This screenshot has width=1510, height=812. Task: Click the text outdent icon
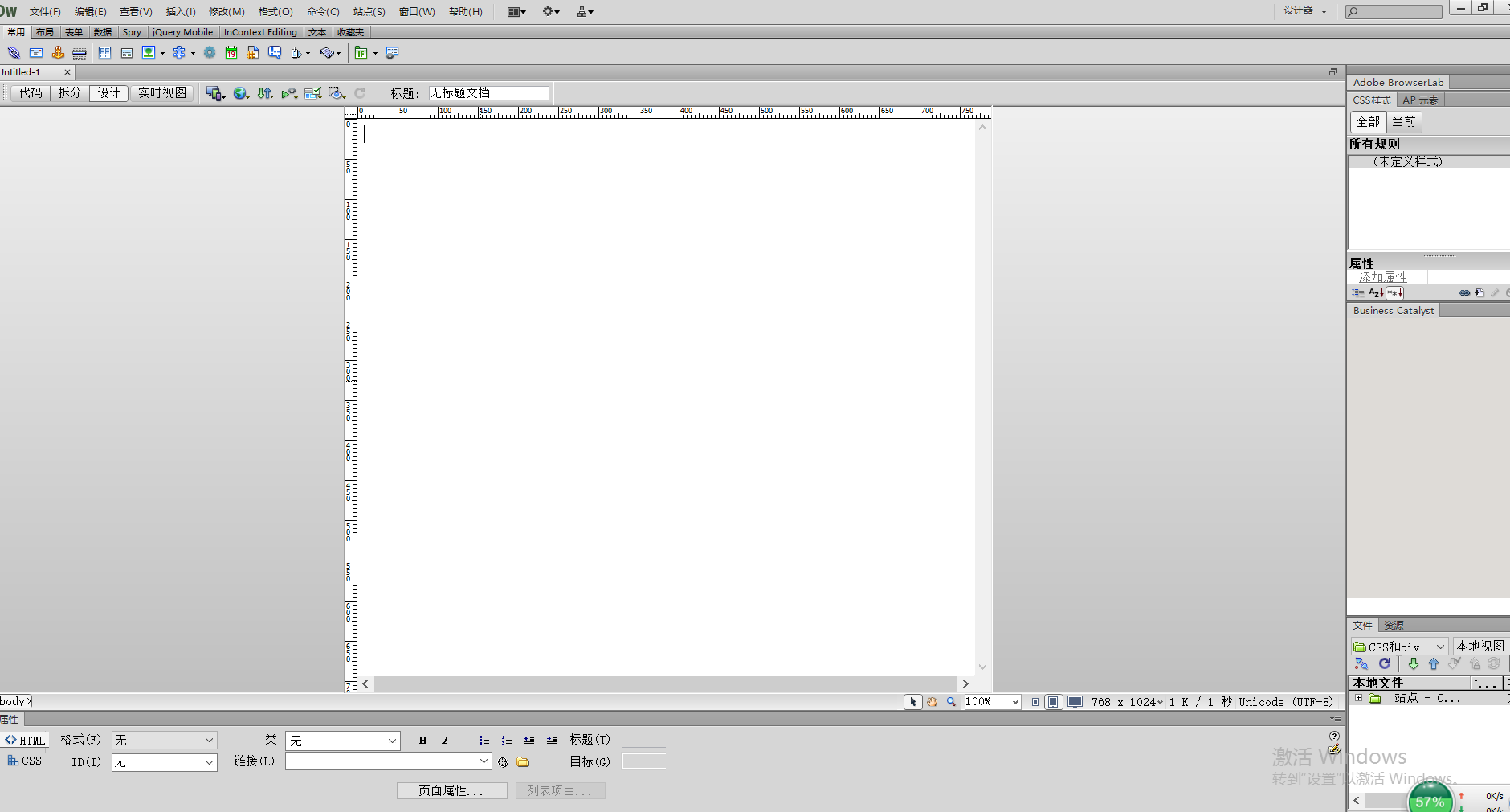click(x=529, y=741)
